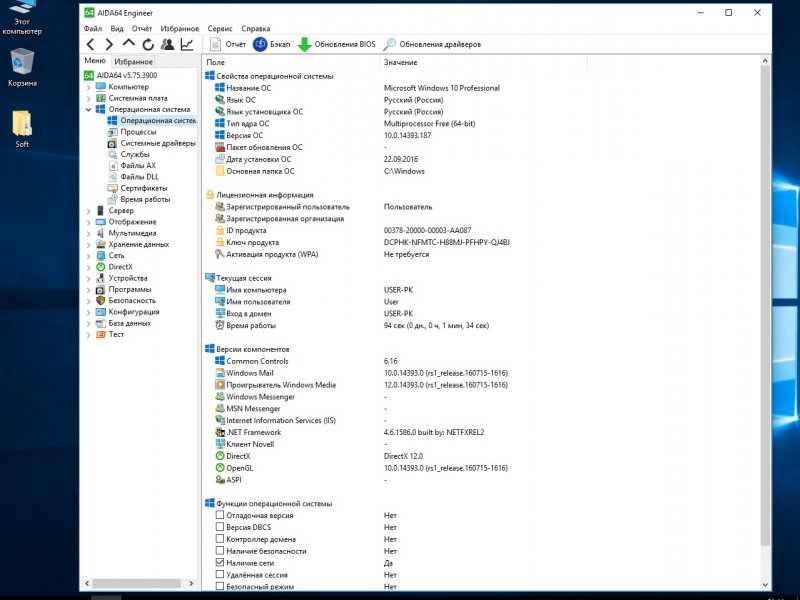800x600 pixels.
Task: Click the Мультимедиа speaker icon in the tree
Action: [101, 233]
